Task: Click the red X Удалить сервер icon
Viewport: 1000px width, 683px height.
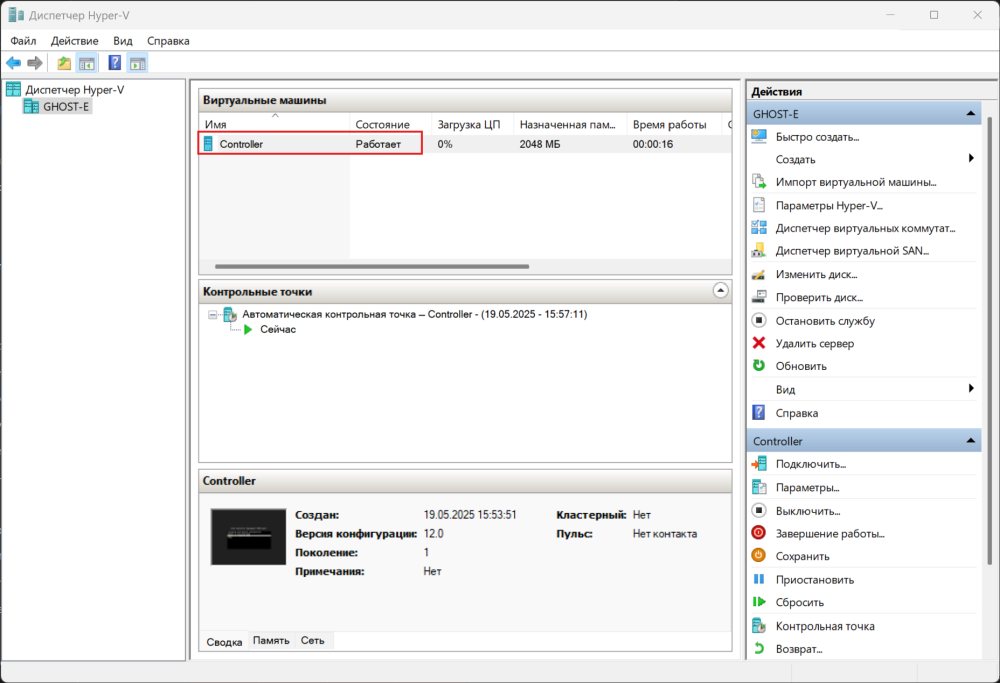Action: point(759,343)
